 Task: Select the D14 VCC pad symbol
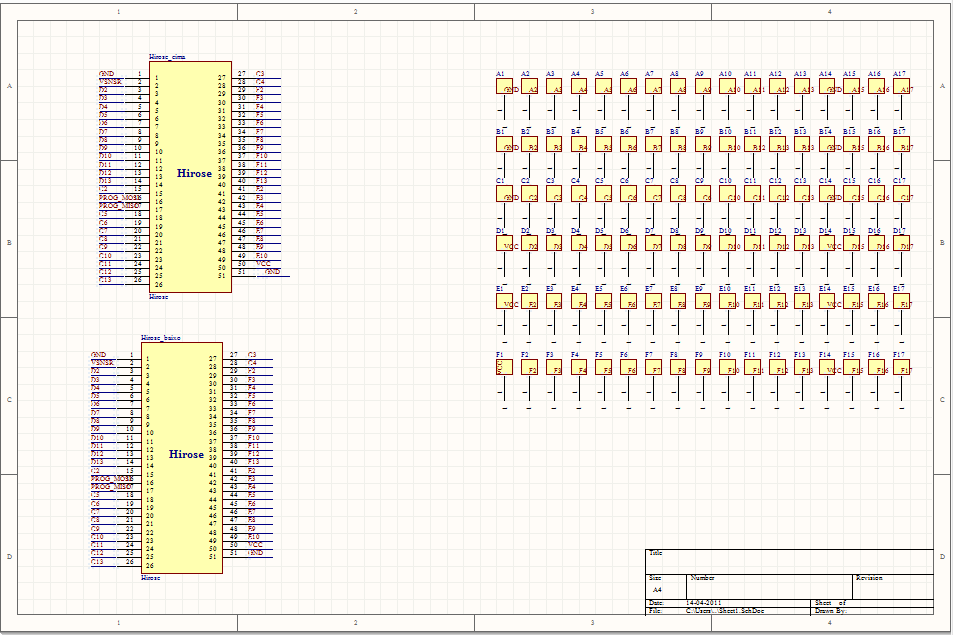pos(827,243)
